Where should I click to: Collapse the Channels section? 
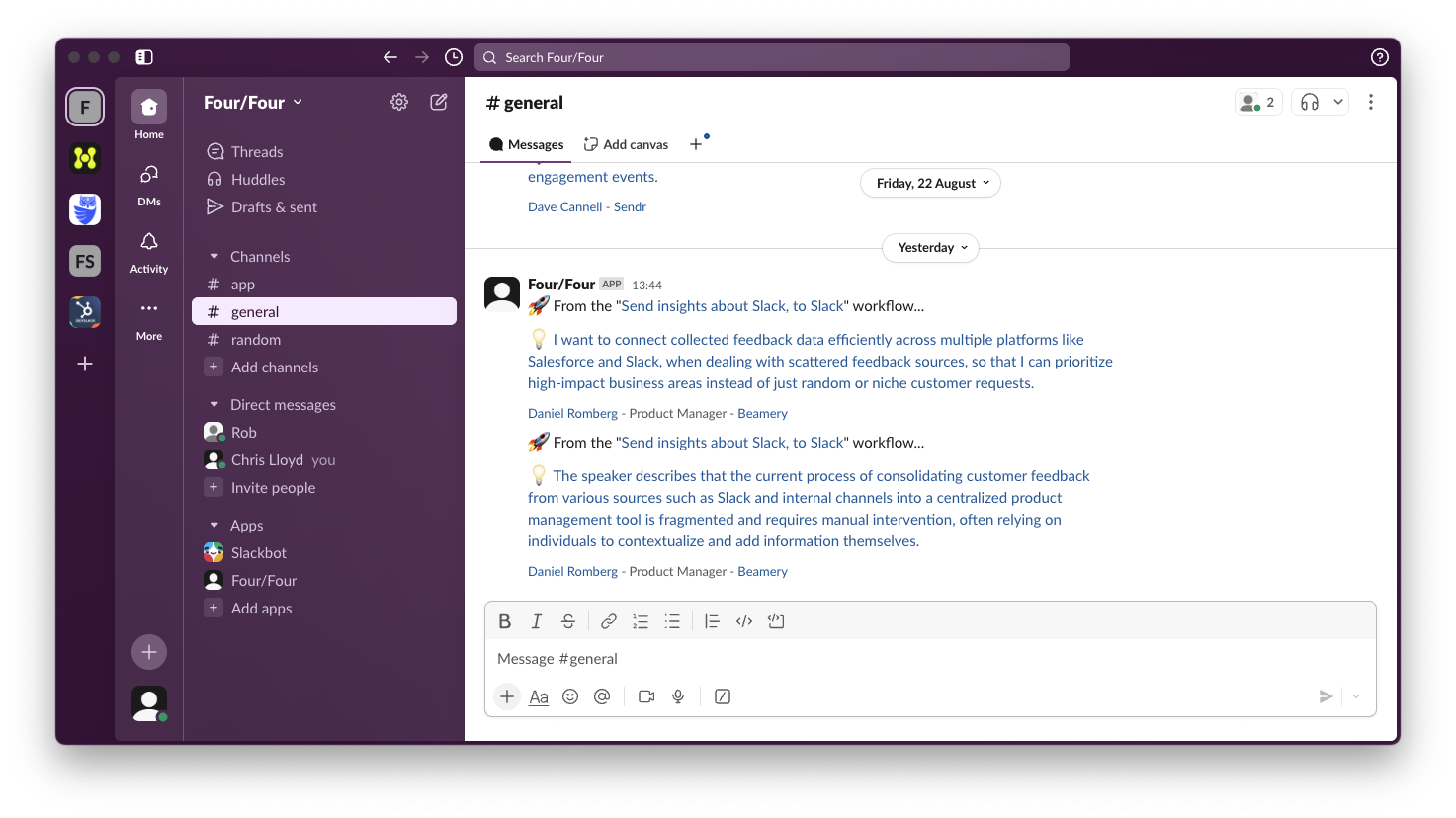tap(214, 256)
